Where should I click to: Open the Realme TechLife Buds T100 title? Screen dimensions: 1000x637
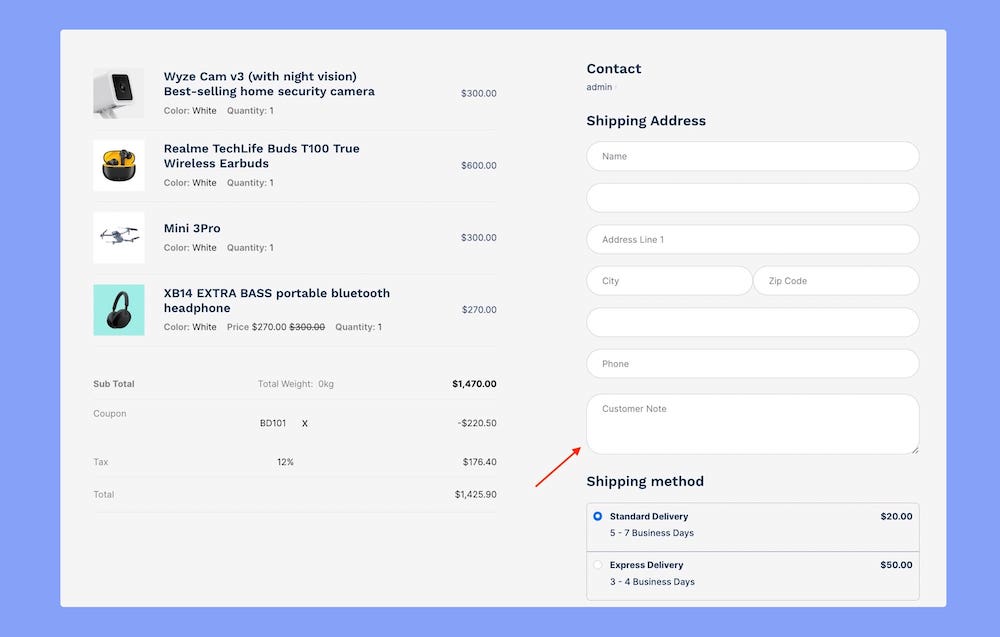click(x=261, y=156)
